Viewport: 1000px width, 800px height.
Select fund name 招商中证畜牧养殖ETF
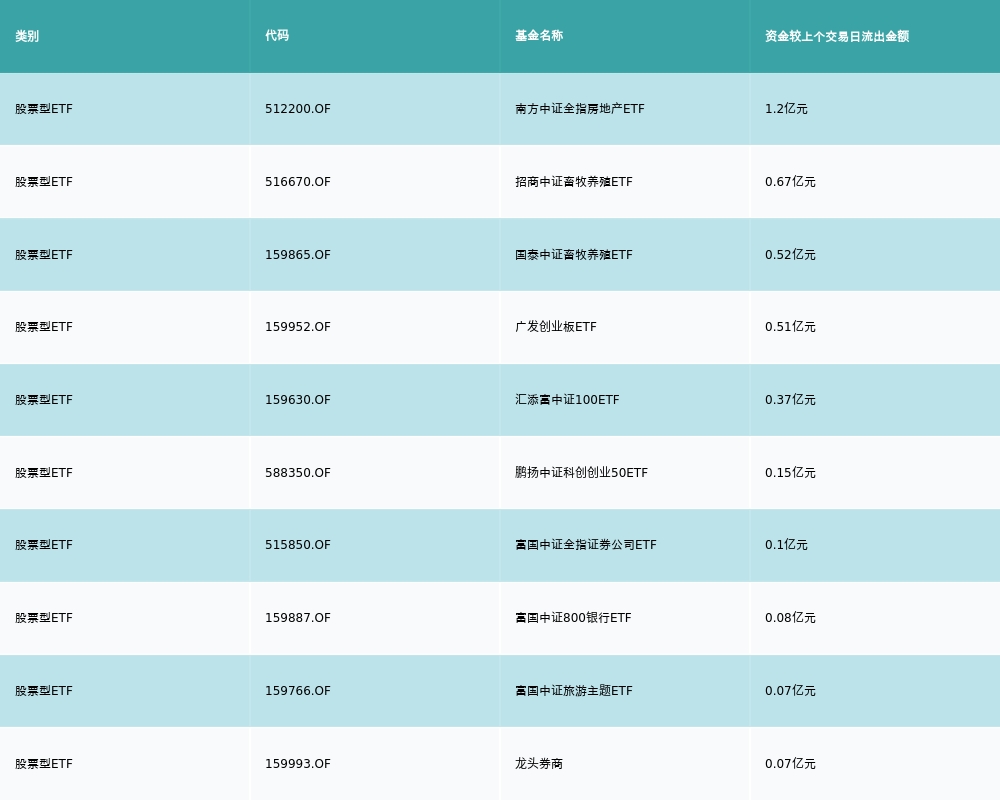(x=574, y=182)
